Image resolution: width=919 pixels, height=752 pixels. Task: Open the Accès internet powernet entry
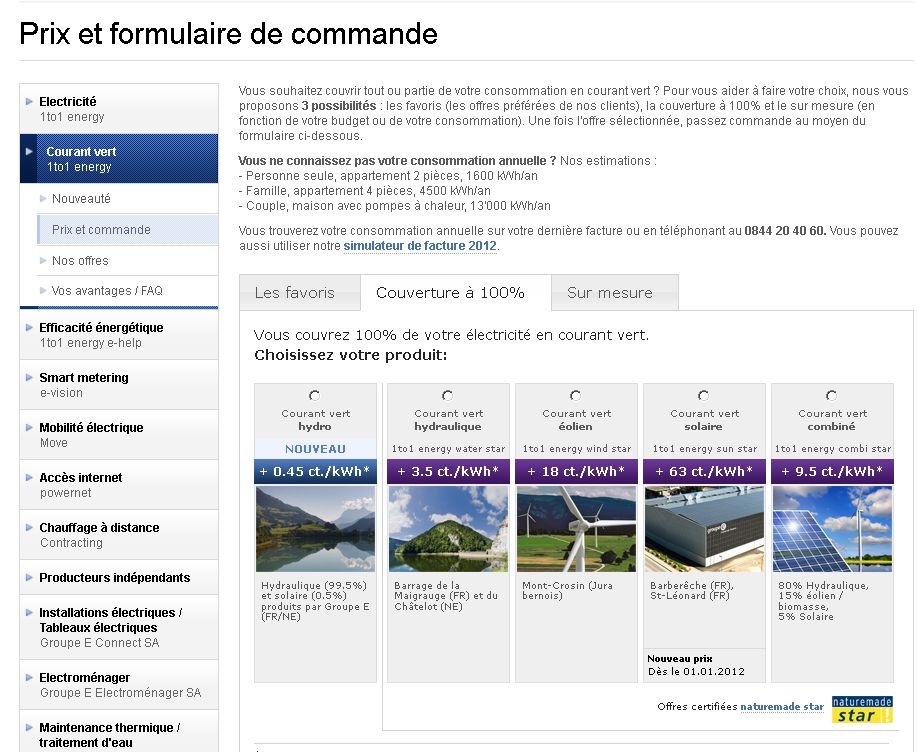tap(119, 485)
